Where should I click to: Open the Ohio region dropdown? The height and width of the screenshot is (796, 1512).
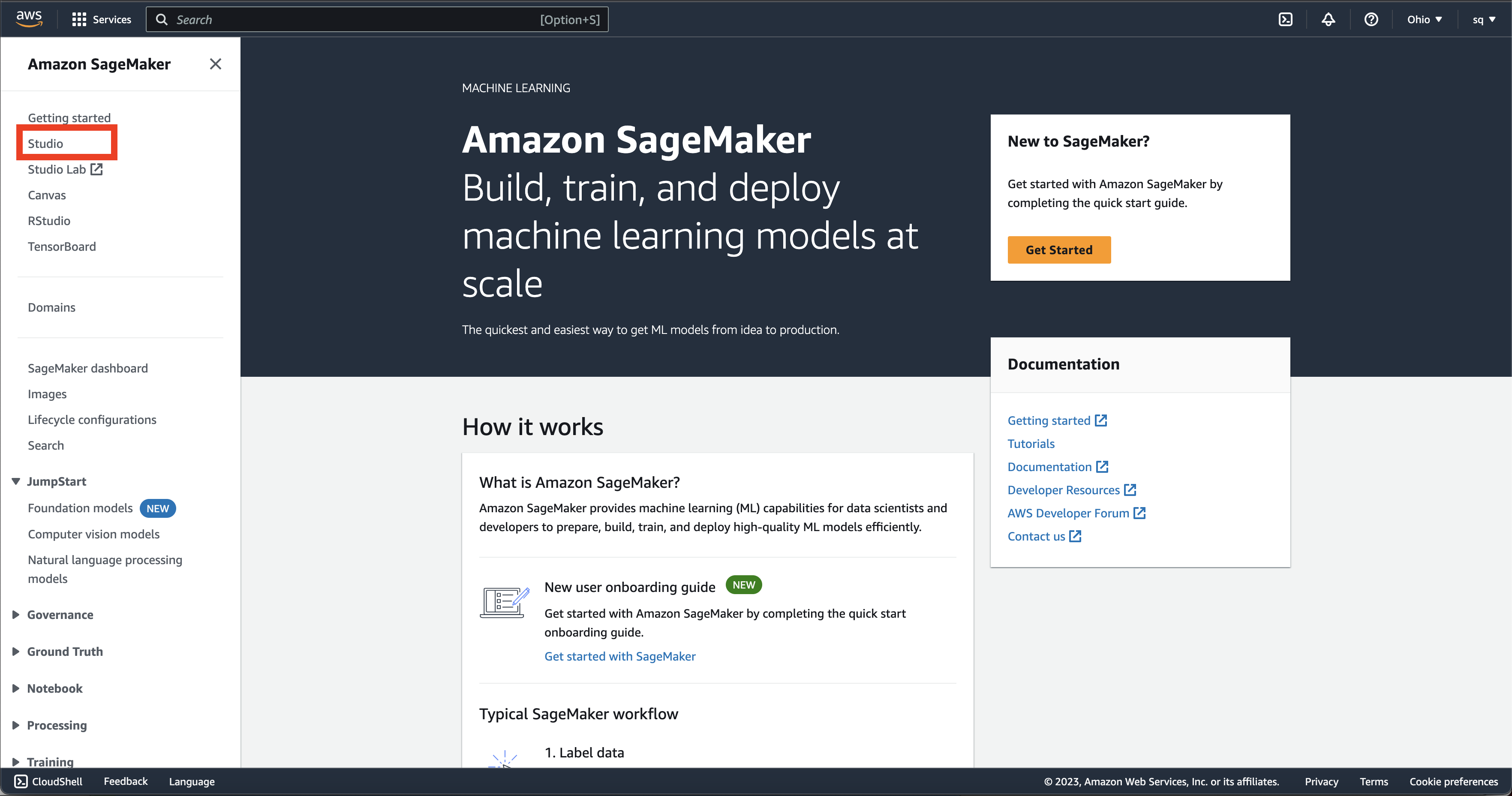click(x=1424, y=19)
